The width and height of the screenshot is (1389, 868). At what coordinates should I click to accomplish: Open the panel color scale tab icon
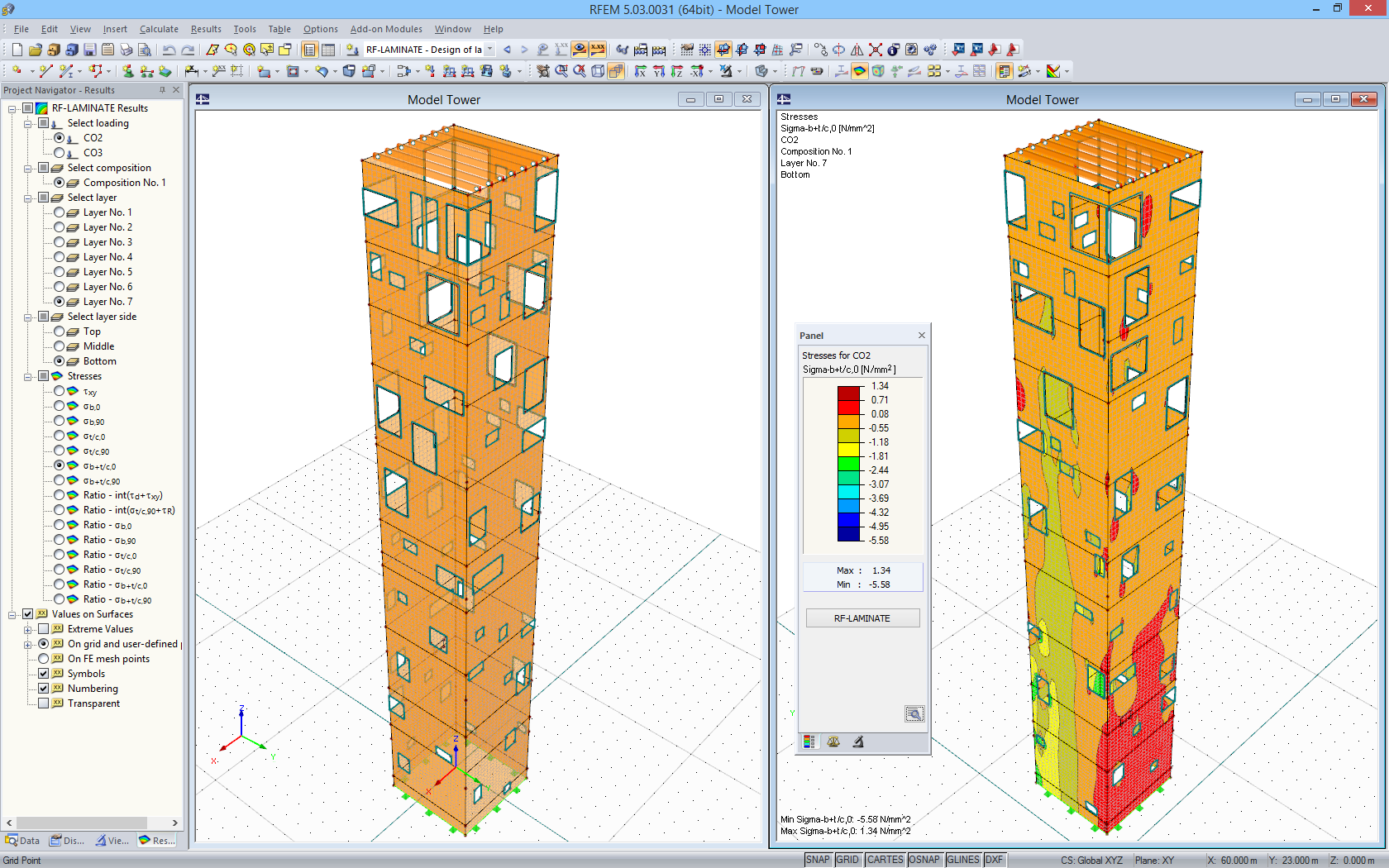809,742
